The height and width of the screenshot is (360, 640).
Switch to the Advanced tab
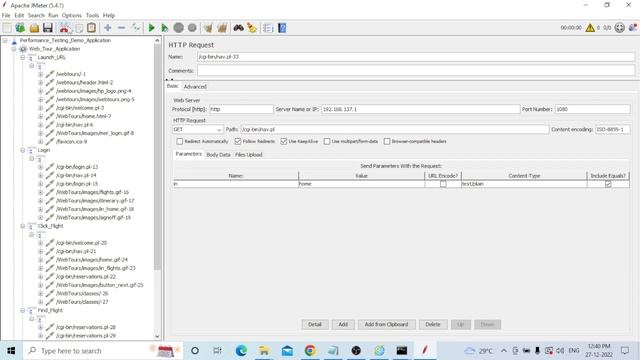point(195,87)
